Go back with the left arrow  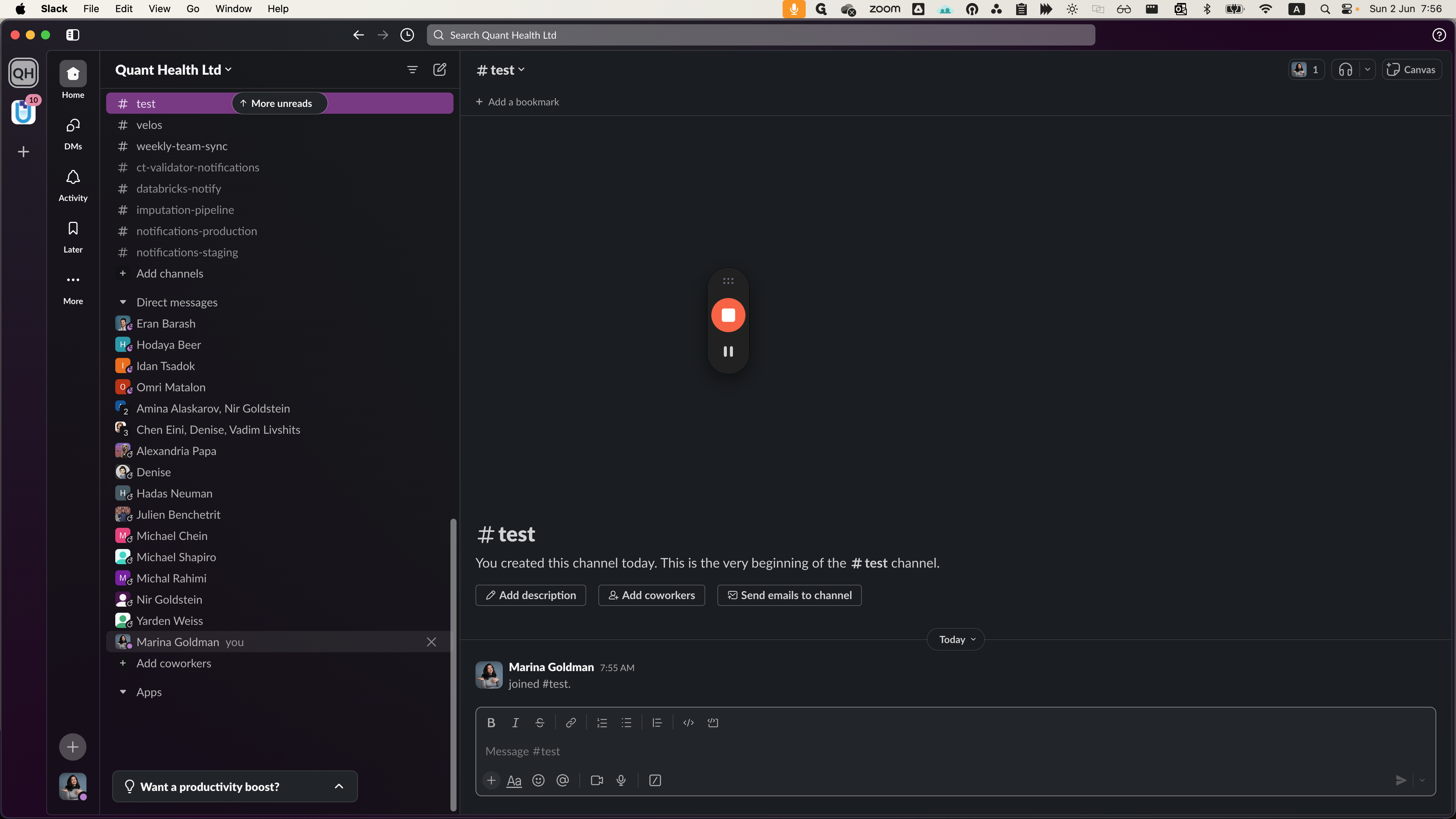pyautogui.click(x=358, y=35)
